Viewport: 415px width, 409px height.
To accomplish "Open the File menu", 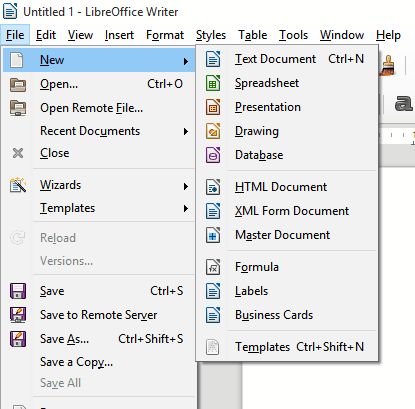I will 15,35.
